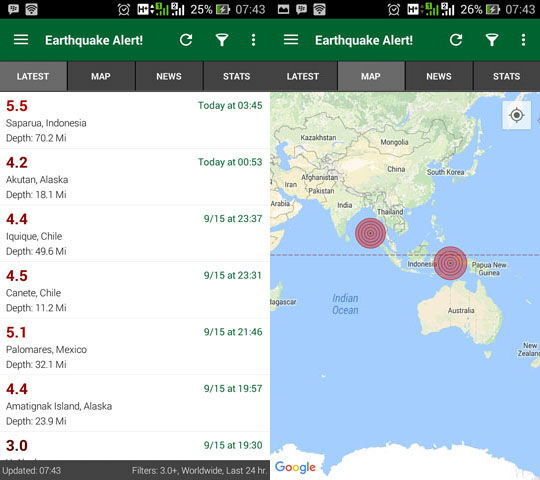Screen dimensions: 540x480
Task: Switch to LATEST tab in right screen
Action: [303, 76]
